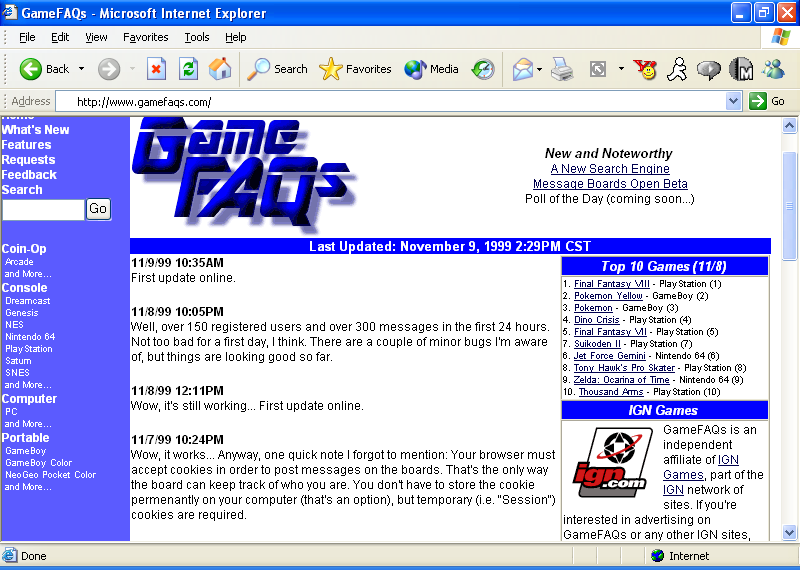This screenshot has width=800, height=570.
Task: Click the GameFAQs logo image
Action: (243, 174)
